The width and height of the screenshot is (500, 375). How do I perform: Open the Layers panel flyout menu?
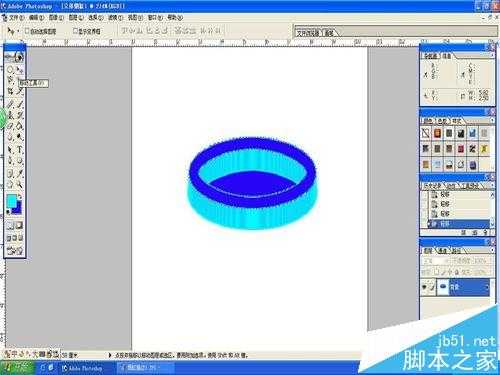point(492,250)
